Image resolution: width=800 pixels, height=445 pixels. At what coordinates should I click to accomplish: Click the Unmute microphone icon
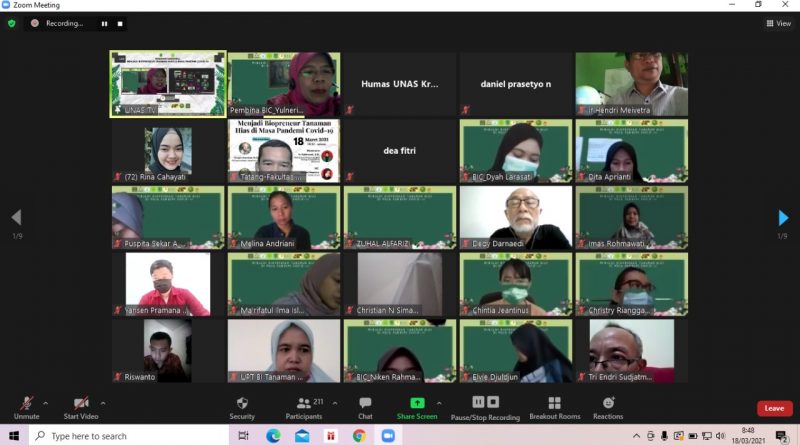(x=27, y=403)
